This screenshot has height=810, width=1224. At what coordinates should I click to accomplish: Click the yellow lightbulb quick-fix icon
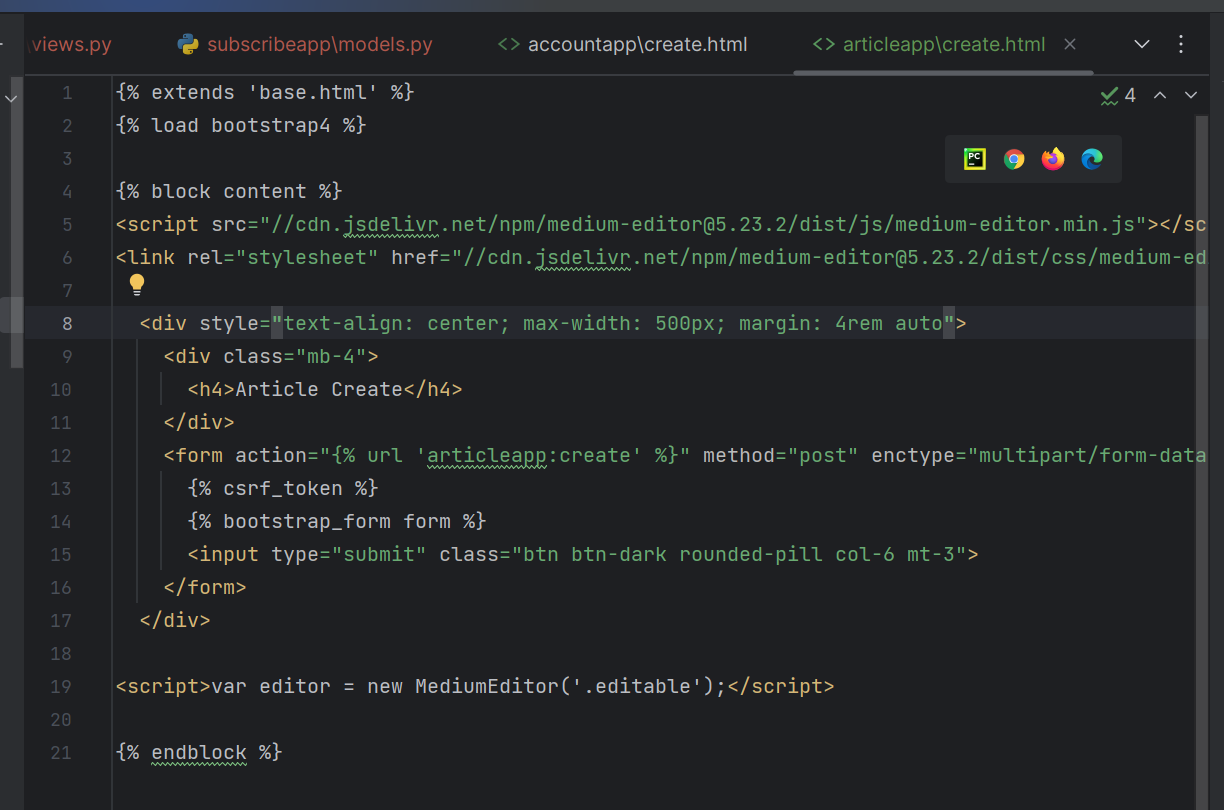click(x=138, y=285)
